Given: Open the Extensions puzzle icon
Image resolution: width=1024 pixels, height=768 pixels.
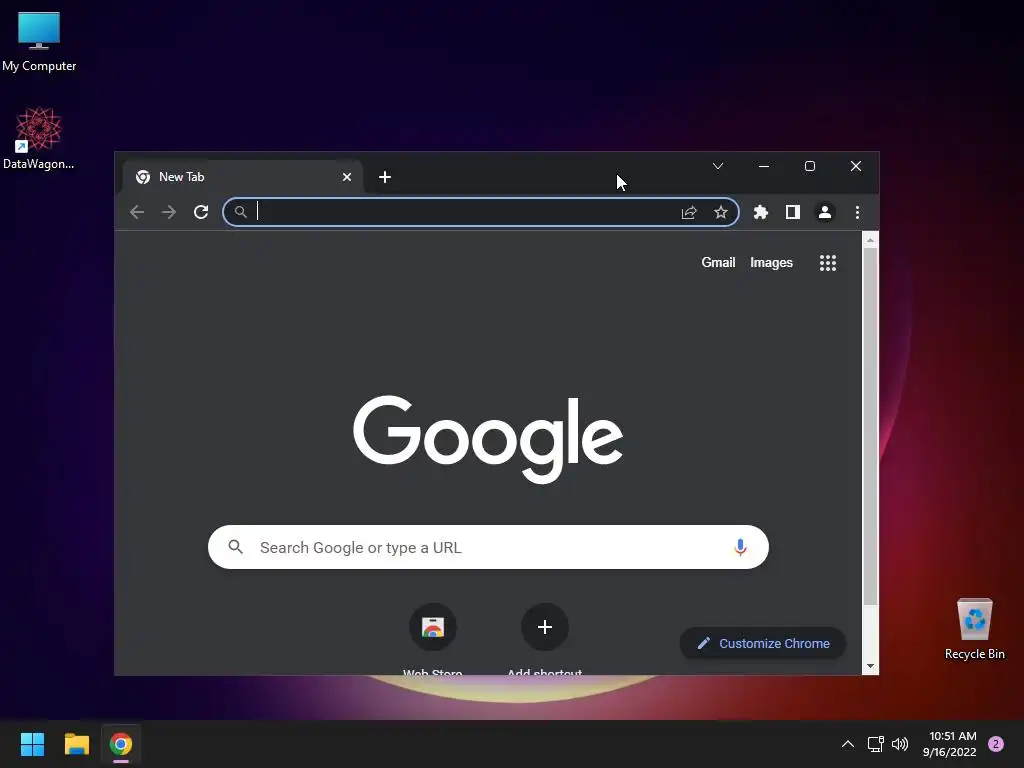Looking at the screenshot, I should tap(761, 212).
